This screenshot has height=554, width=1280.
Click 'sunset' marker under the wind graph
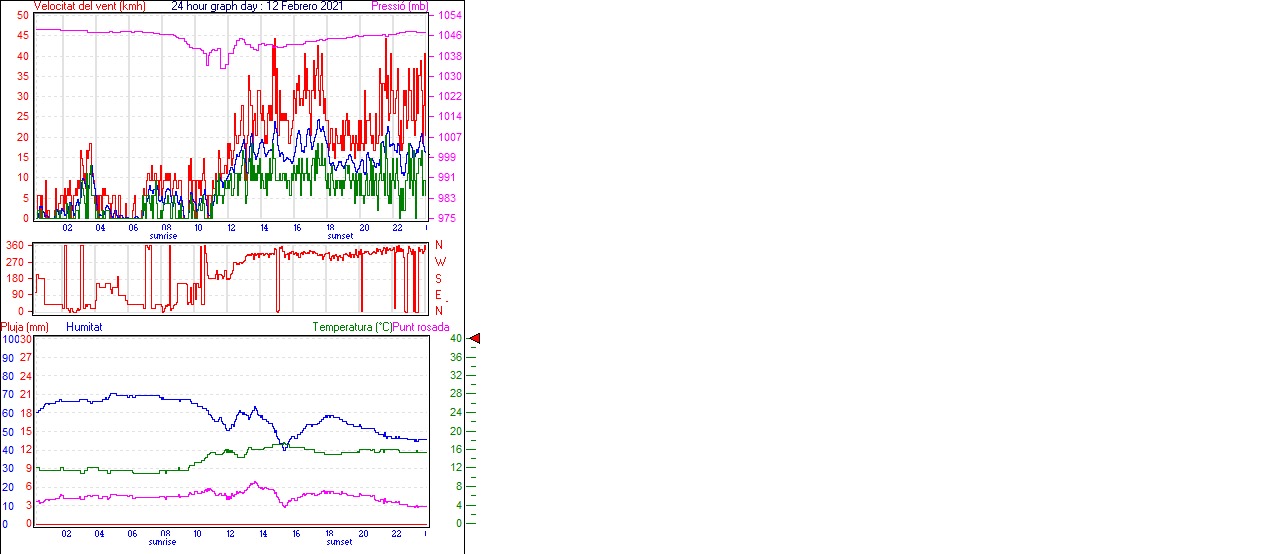coord(339,236)
